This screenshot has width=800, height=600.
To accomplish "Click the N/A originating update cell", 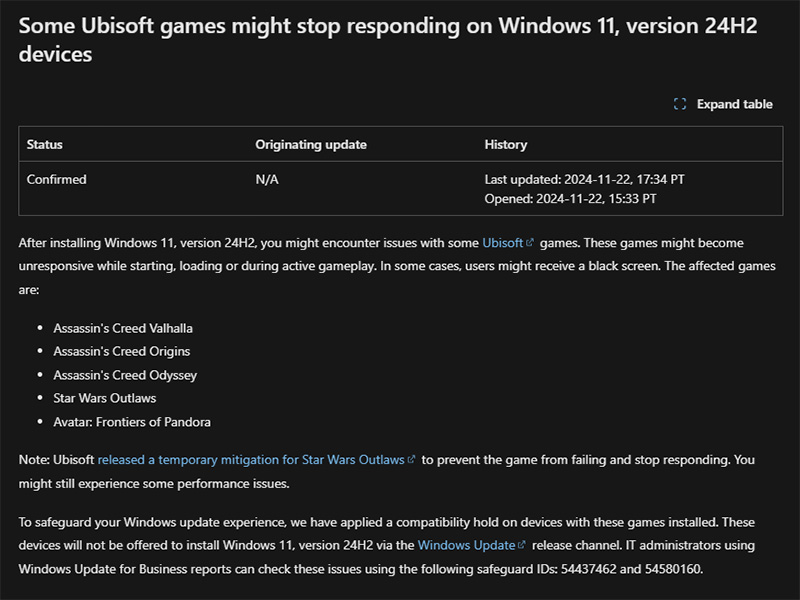I will (266, 180).
